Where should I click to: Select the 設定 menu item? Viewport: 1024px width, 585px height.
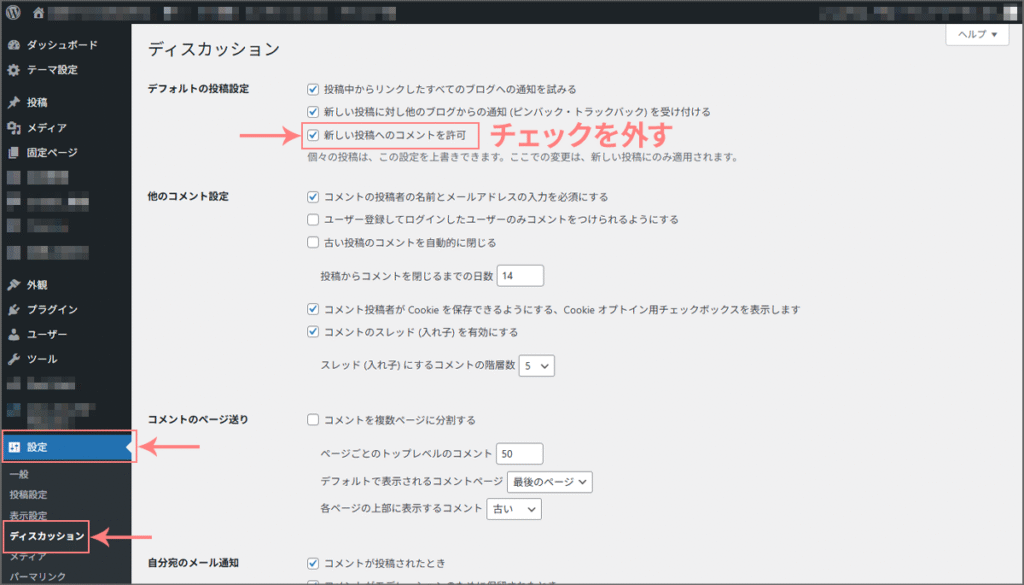66,447
